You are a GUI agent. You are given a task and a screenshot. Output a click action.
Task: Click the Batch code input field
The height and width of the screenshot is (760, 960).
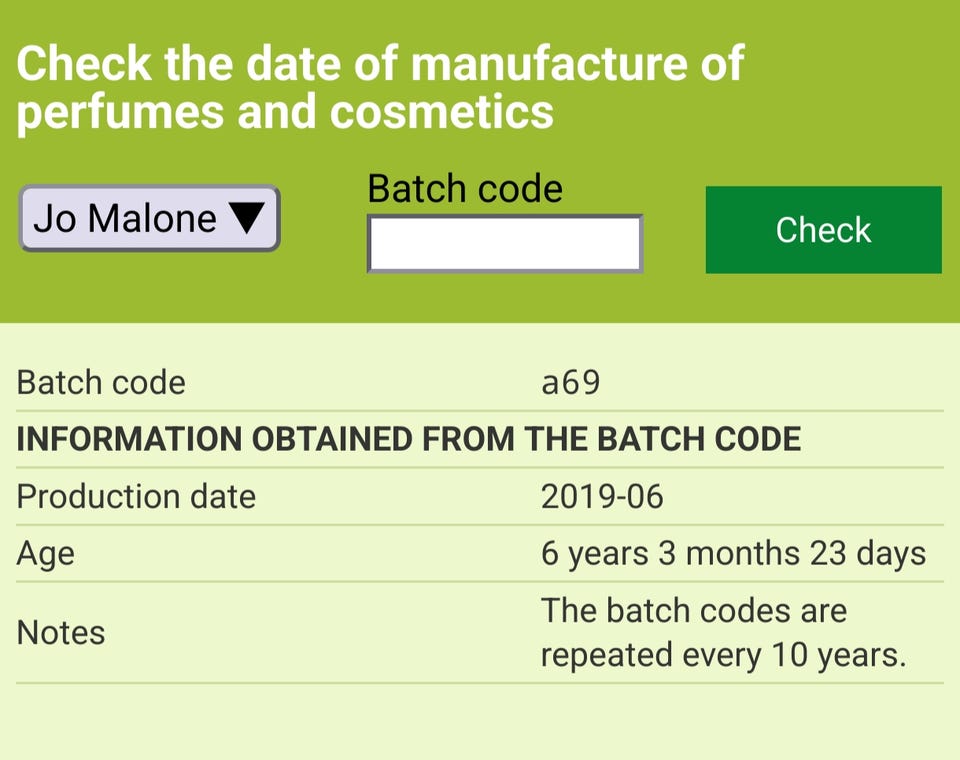click(504, 244)
